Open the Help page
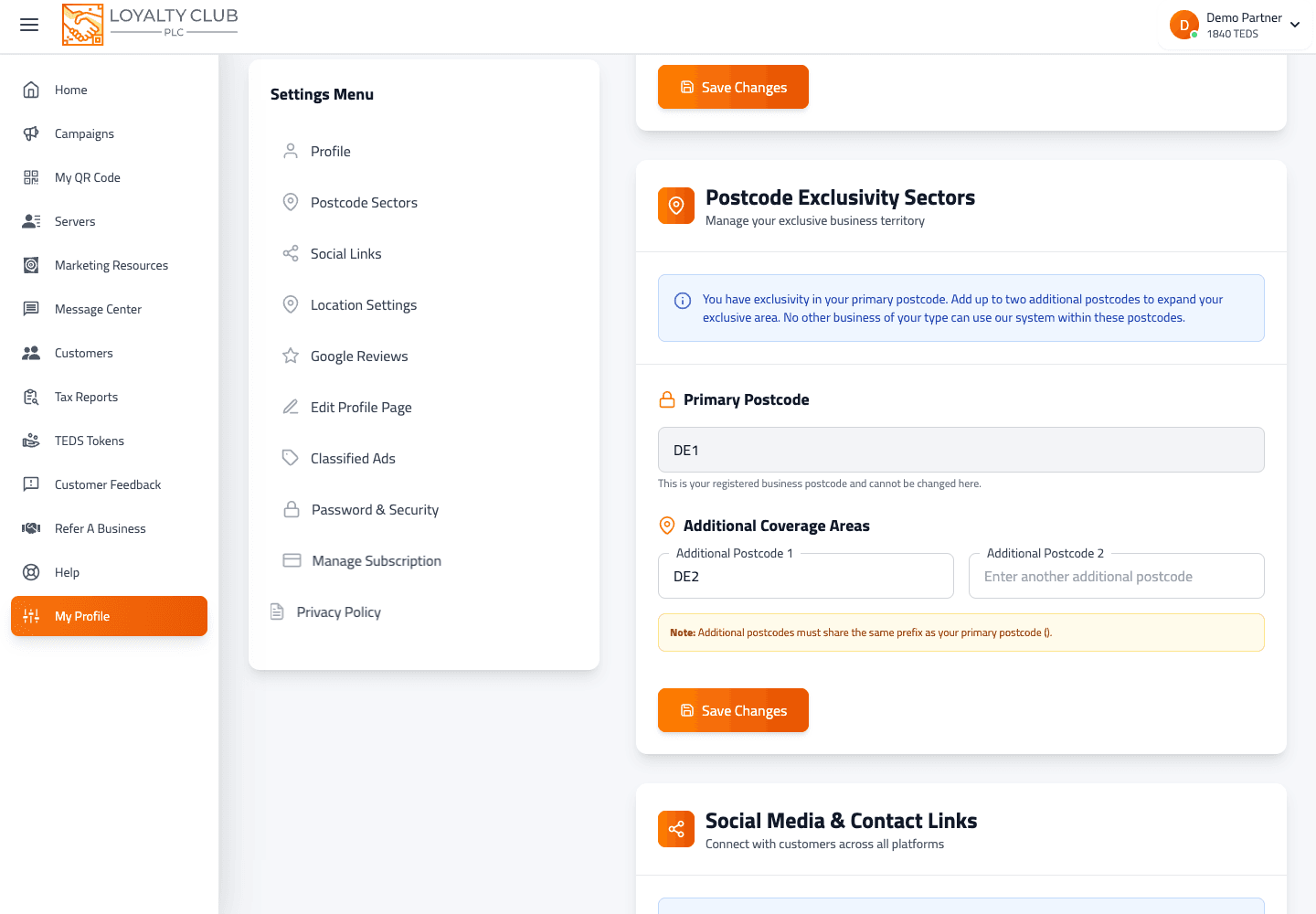This screenshot has height=914, width=1316. (110, 572)
